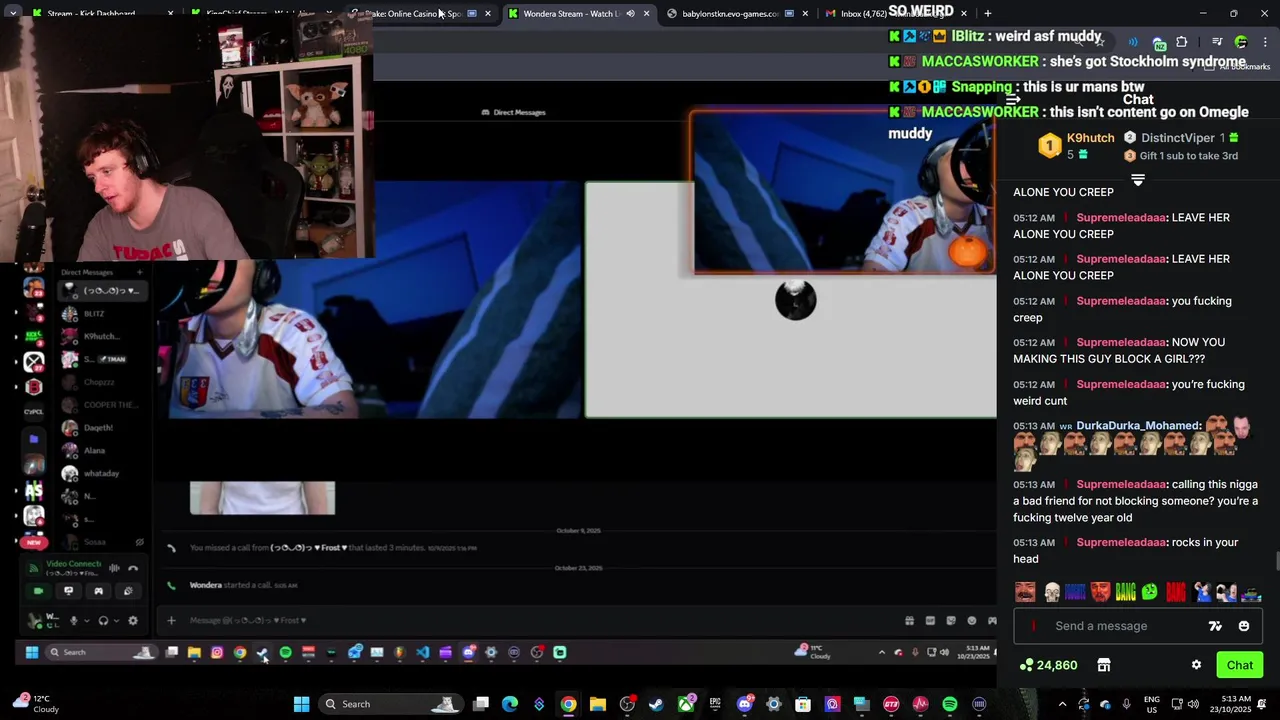1280x720 pixels.
Task: Open File Explorer from taskbar
Action: pos(597,704)
